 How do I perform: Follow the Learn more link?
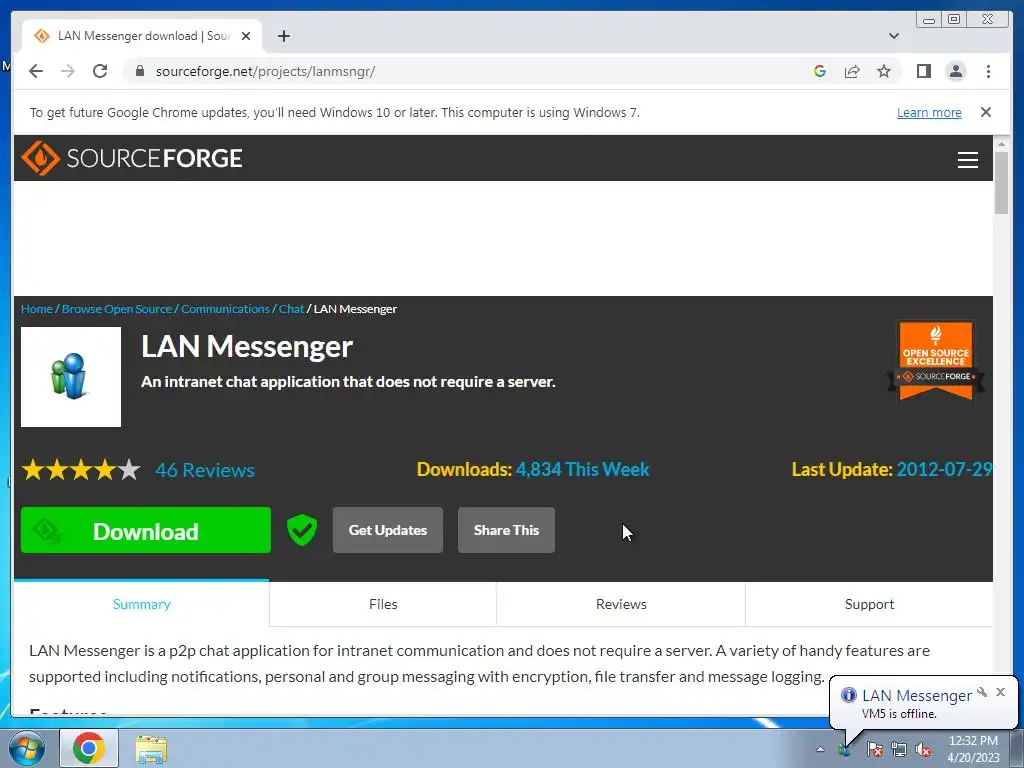click(929, 112)
